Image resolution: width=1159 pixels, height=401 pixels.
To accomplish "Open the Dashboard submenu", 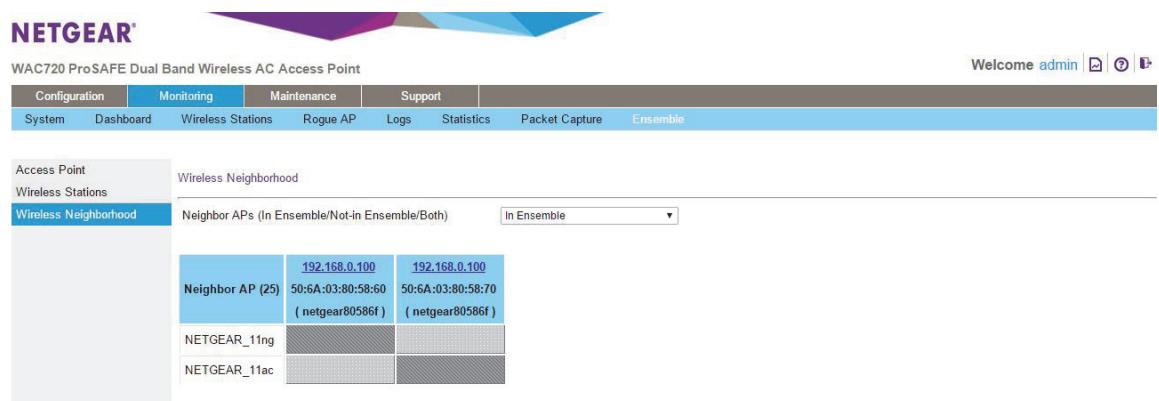I will [x=123, y=119].
